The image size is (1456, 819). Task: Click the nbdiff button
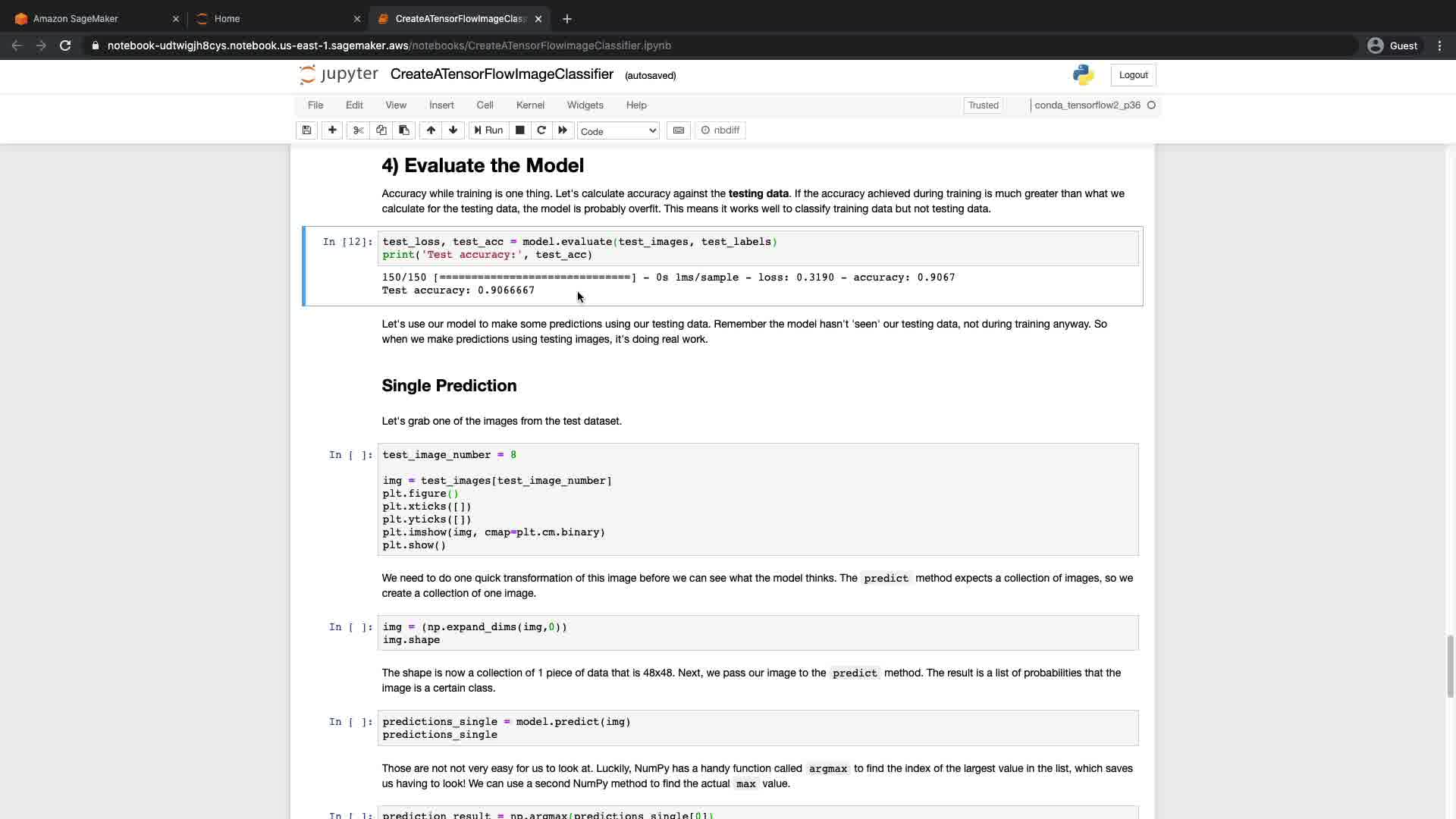click(720, 130)
